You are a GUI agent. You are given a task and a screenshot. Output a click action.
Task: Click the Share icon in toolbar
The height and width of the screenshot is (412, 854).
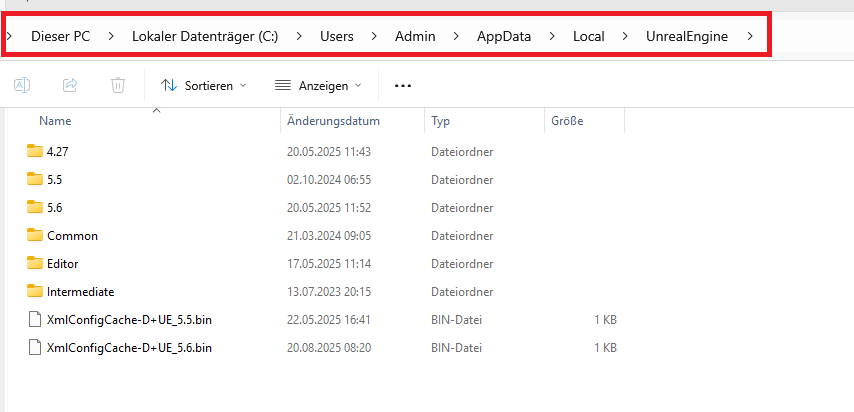(70, 86)
